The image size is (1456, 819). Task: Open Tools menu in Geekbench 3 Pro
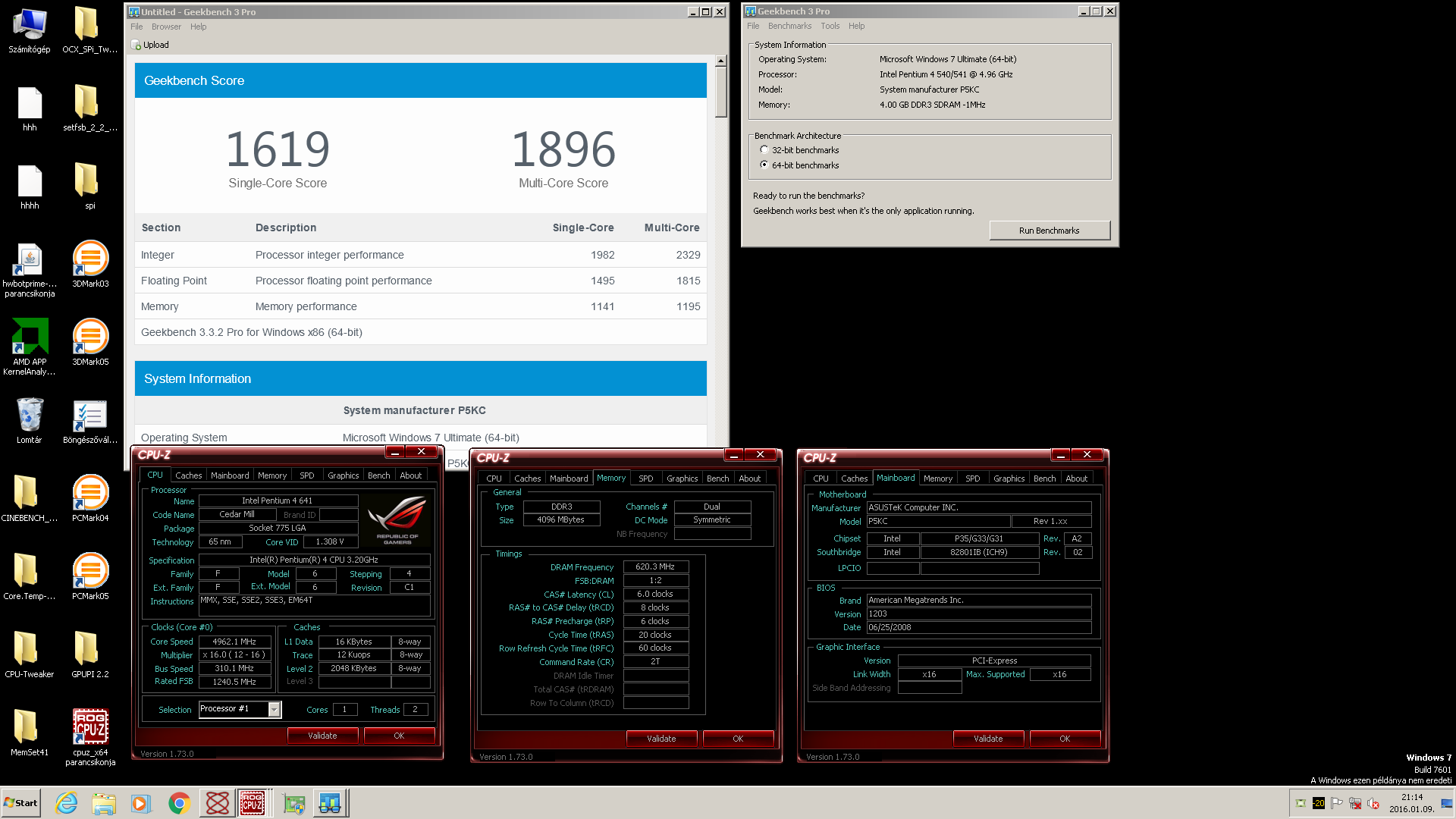click(x=830, y=26)
